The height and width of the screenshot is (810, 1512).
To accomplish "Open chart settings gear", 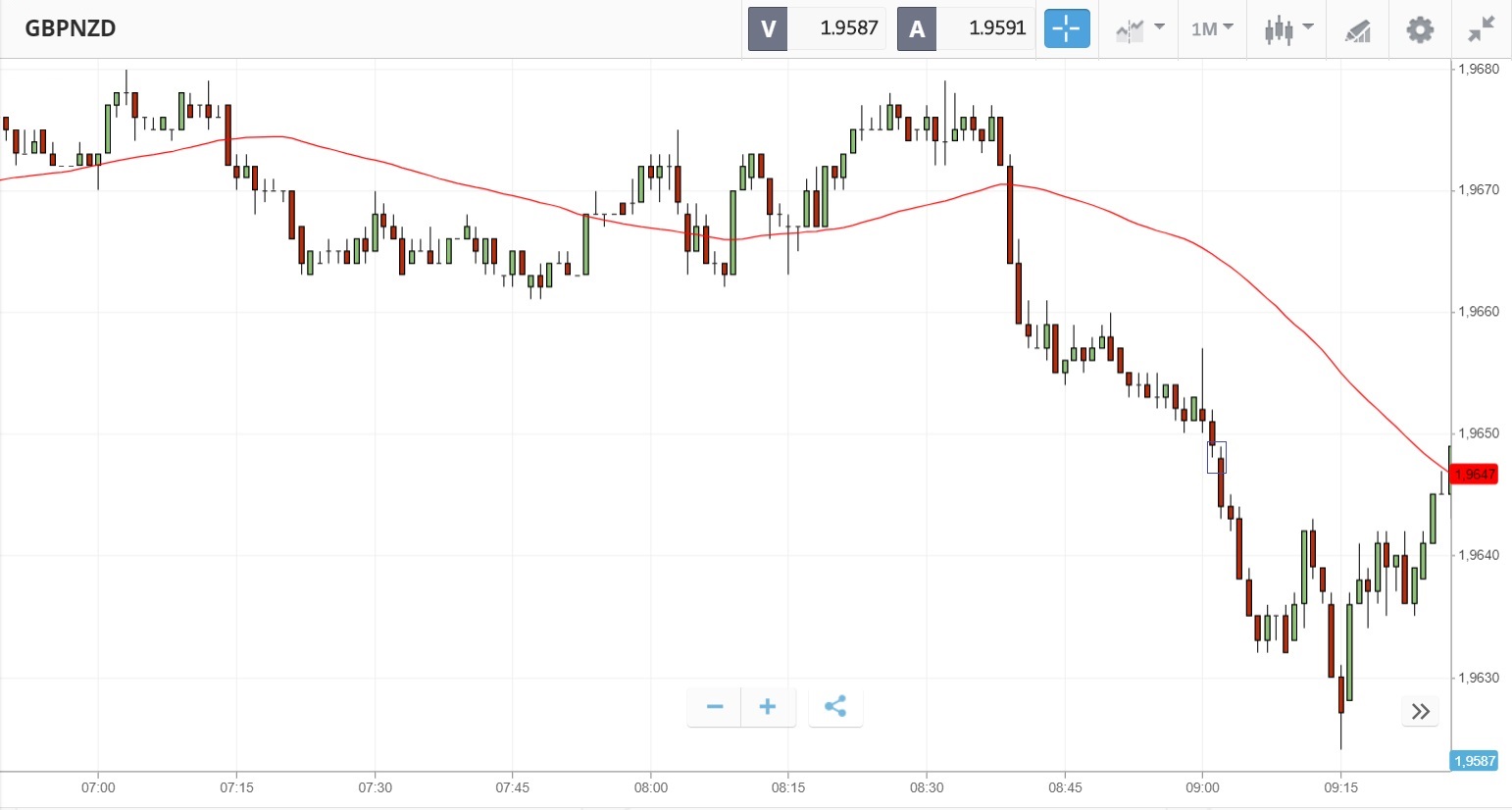I will pos(1419,29).
